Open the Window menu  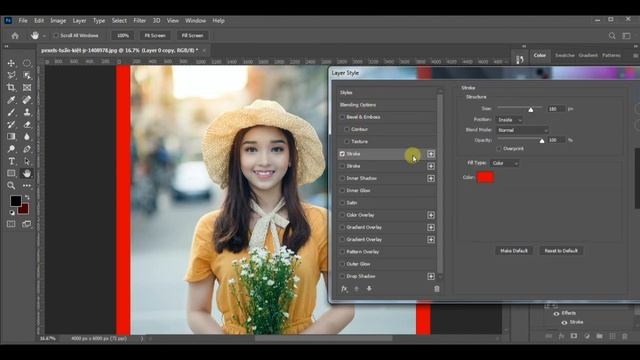(195, 20)
